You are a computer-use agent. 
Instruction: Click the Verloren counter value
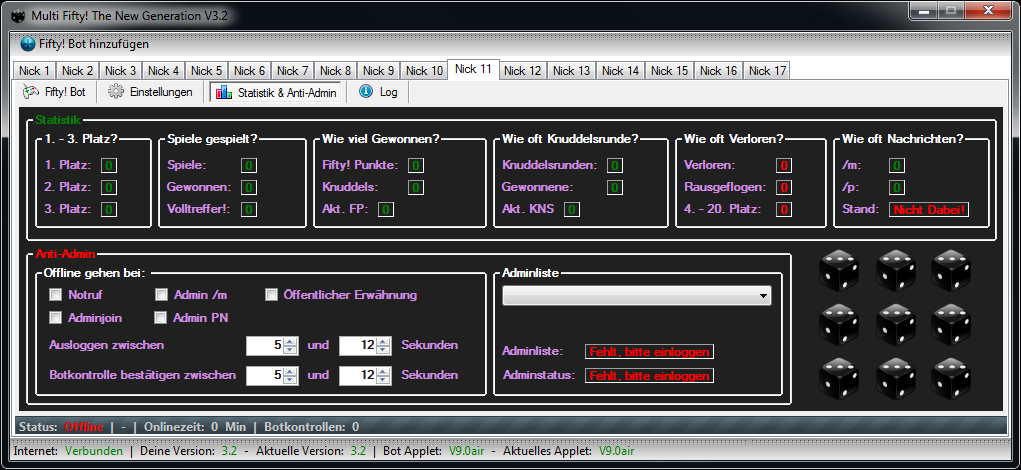784,165
